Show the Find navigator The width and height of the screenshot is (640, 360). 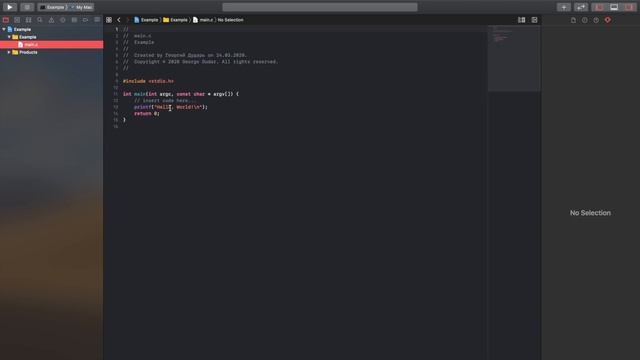[40, 20]
